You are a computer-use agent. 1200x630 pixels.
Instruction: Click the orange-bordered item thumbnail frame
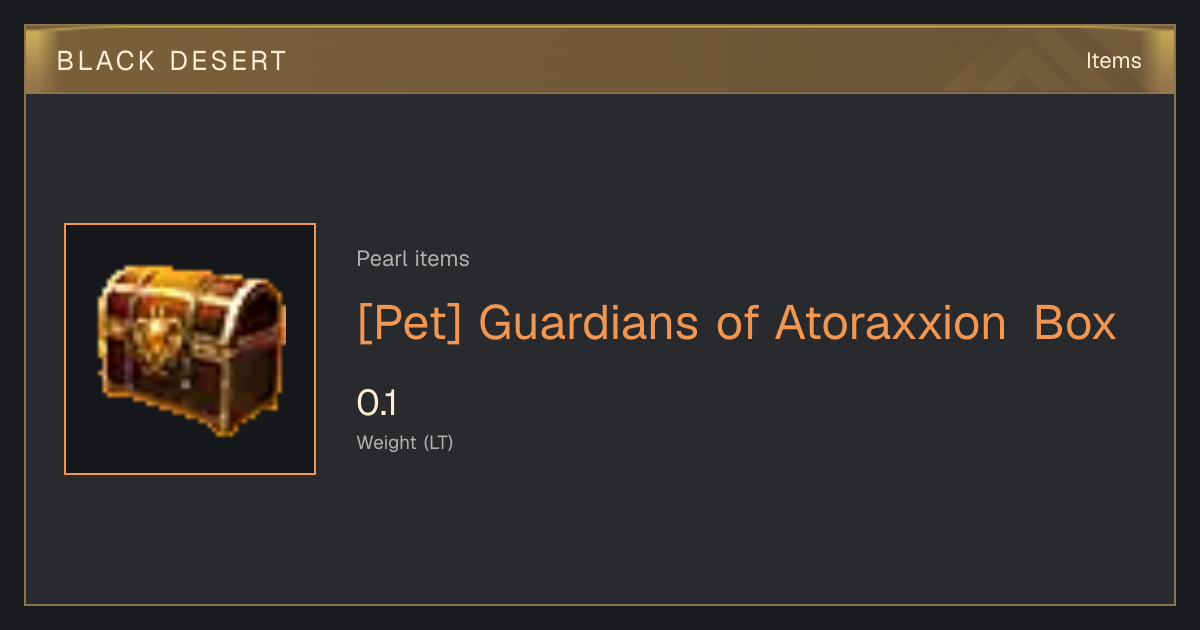[190, 349]
